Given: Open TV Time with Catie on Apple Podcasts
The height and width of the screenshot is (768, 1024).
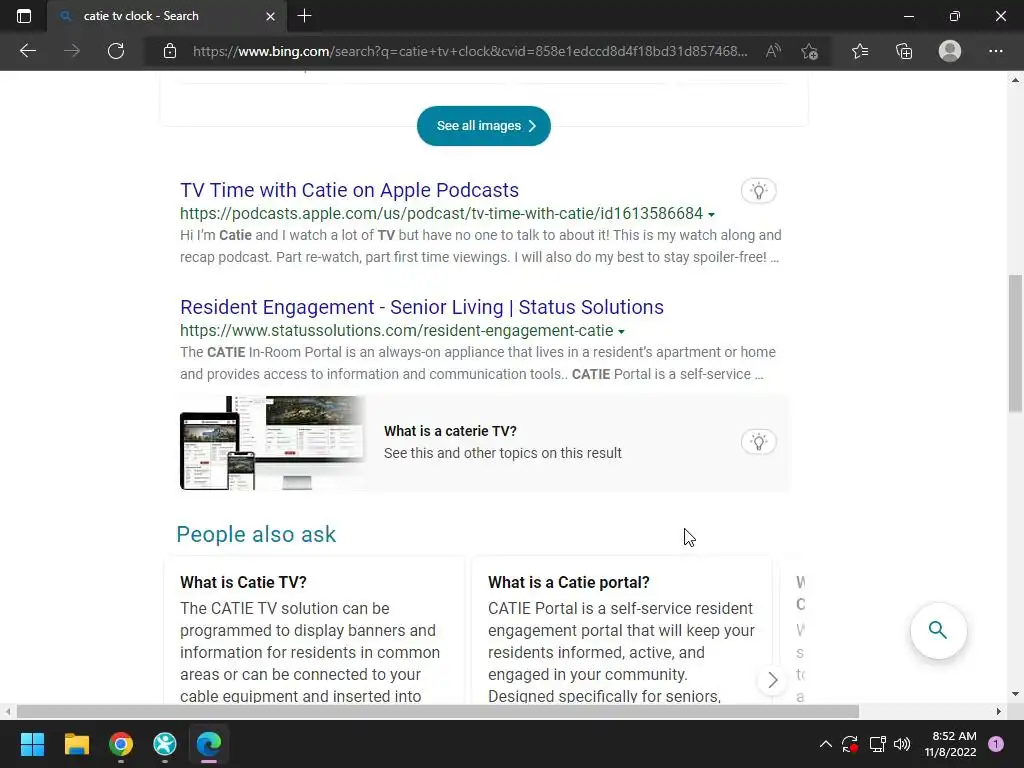Looking at the screenshot, I should click(349, 190).
